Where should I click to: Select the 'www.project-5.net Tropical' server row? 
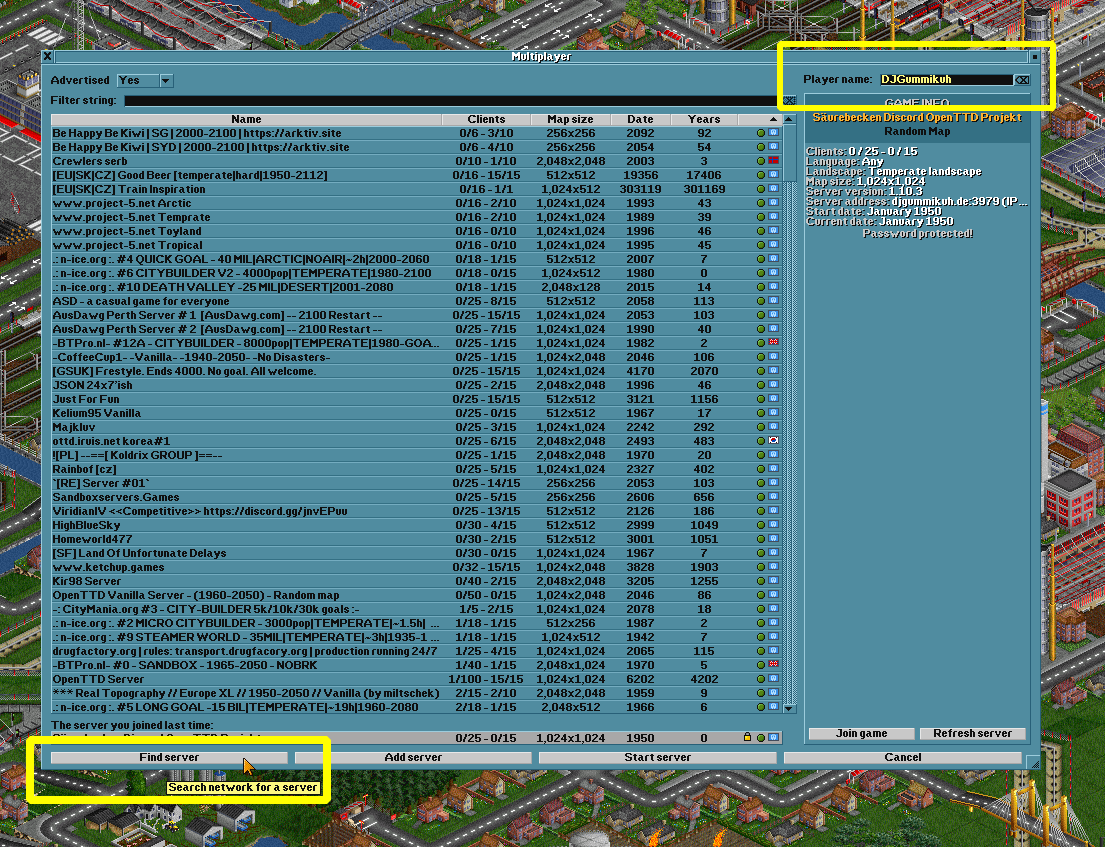(416, 245)
